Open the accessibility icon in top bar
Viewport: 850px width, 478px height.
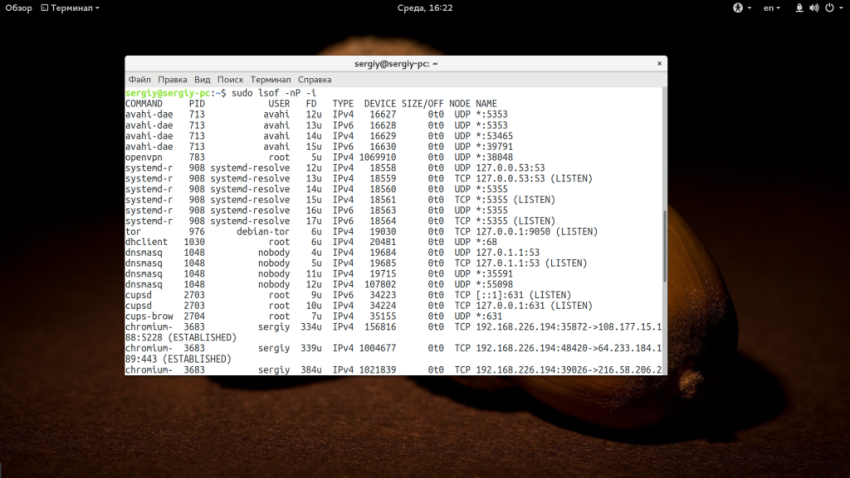click(737, 8)
